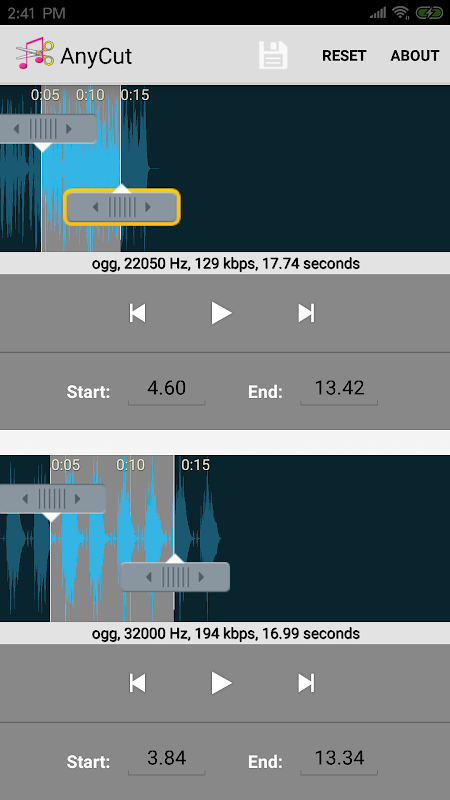Play the first 17.74 seconds audio track

click(x=221, y=312)
